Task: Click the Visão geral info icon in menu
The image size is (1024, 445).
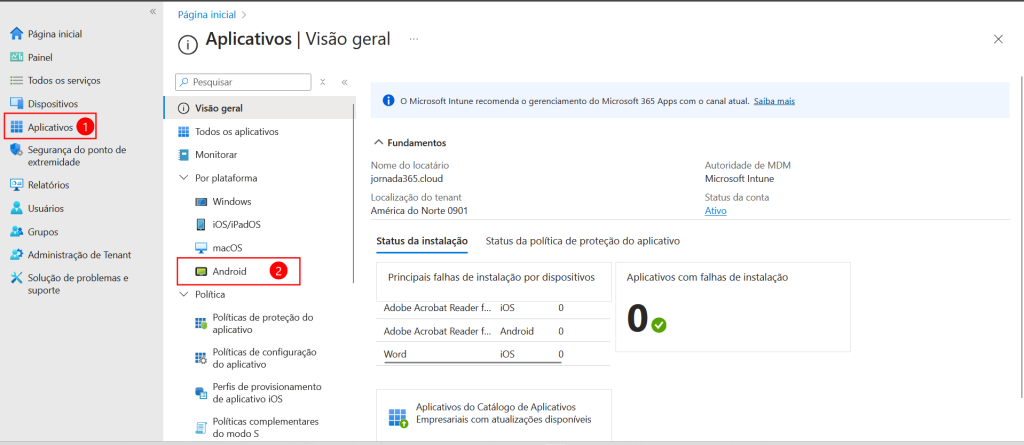Action: coord(184,108)
